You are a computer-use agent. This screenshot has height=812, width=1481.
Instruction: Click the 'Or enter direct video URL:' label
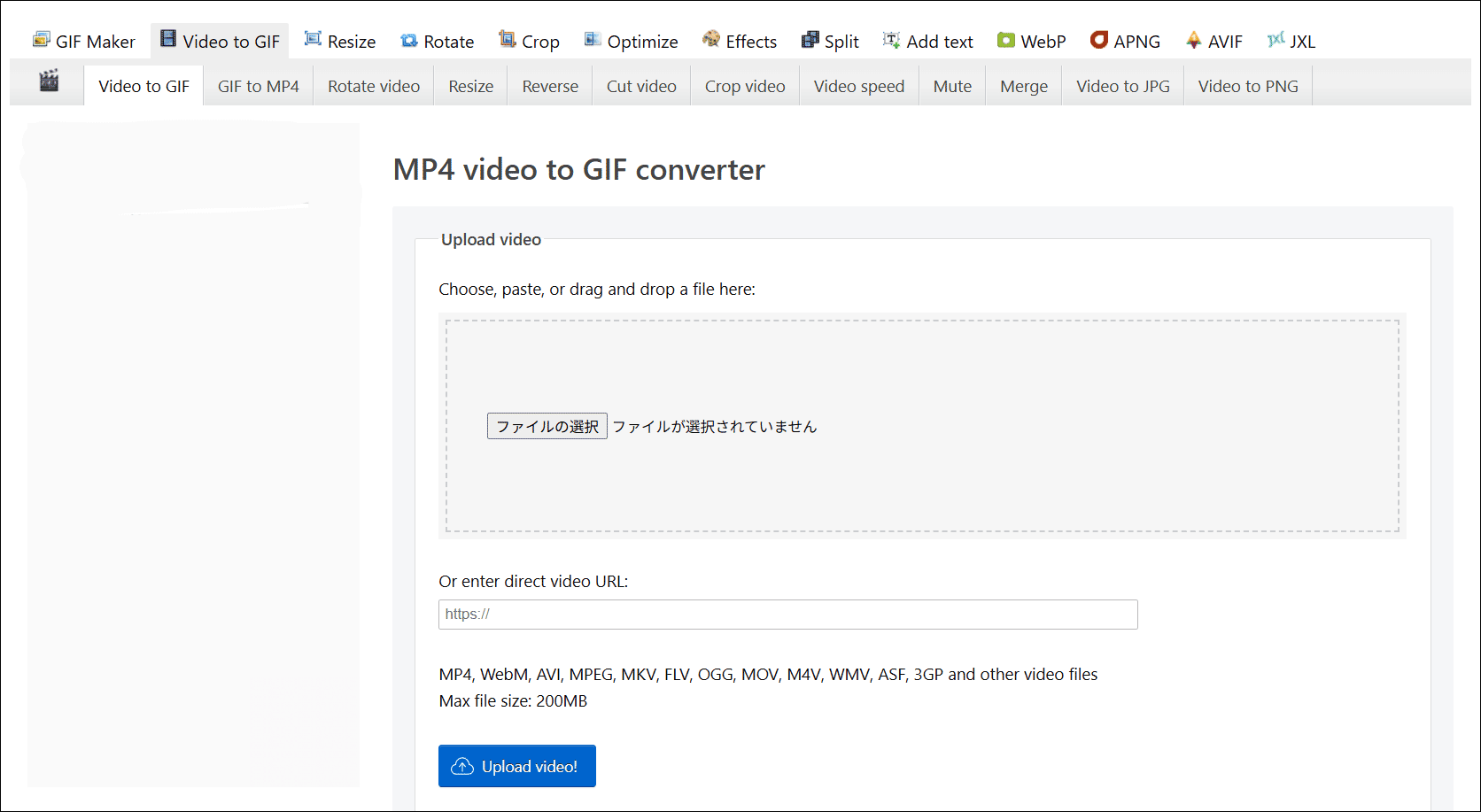[533, 582]
